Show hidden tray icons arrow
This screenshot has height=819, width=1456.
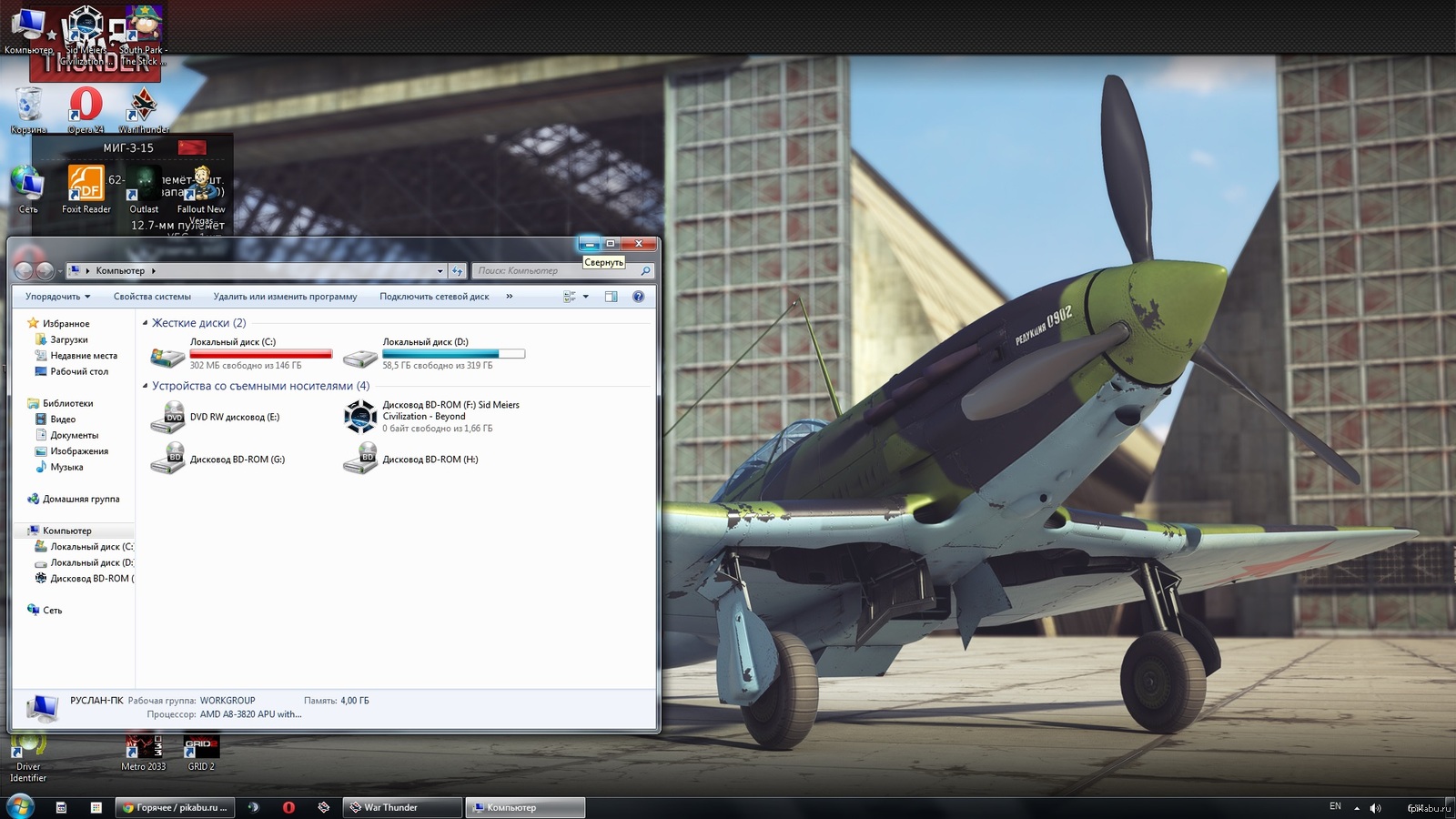point(1357,808)
